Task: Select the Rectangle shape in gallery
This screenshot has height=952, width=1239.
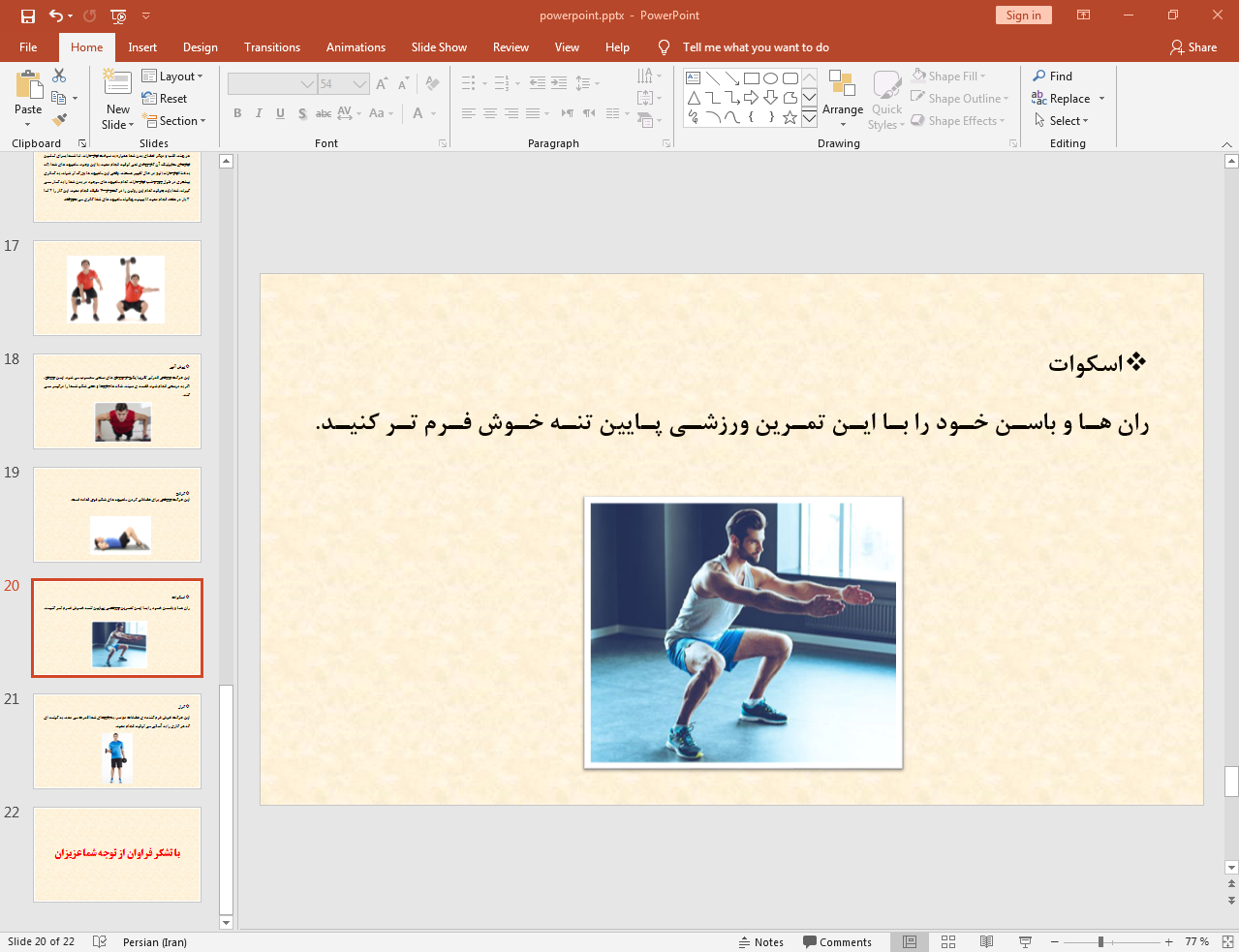Action: click(752, 78)
